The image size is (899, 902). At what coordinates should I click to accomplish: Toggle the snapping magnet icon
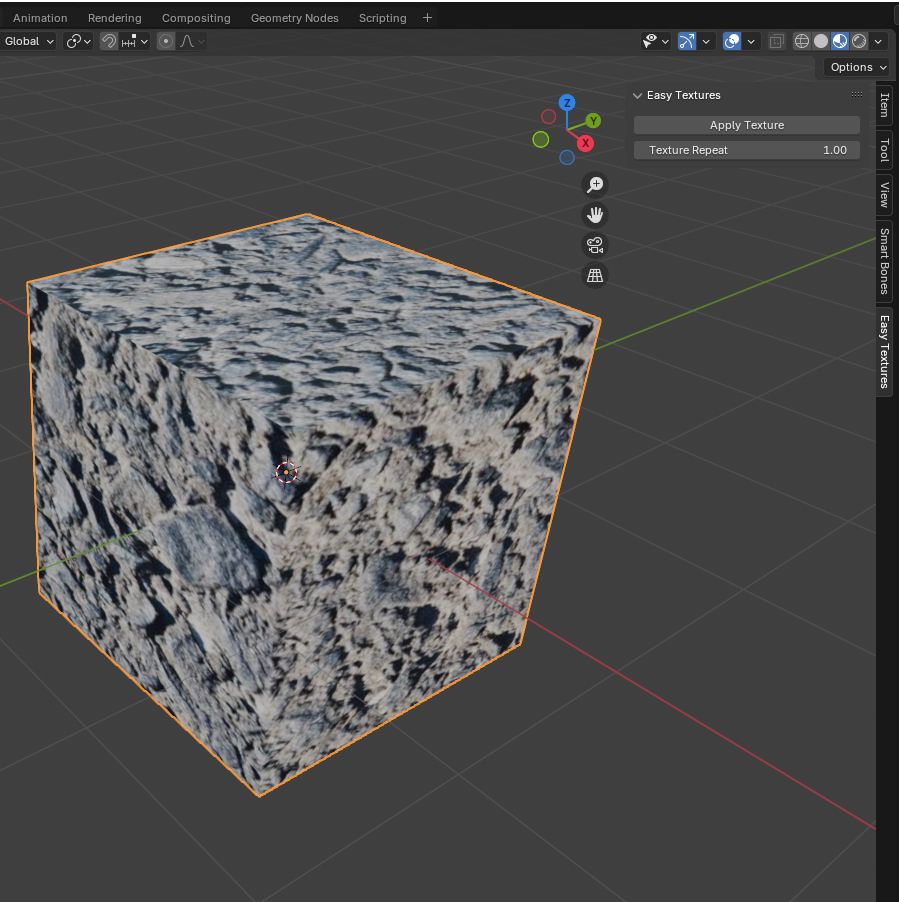(109, 41)
